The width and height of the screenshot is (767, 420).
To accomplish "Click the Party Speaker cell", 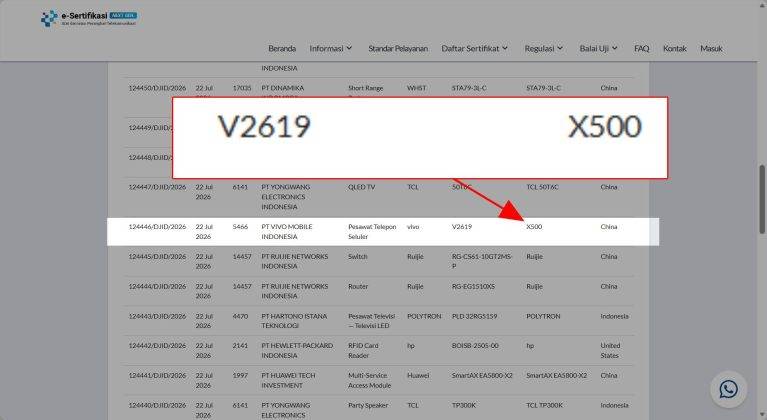I will 368,405.
